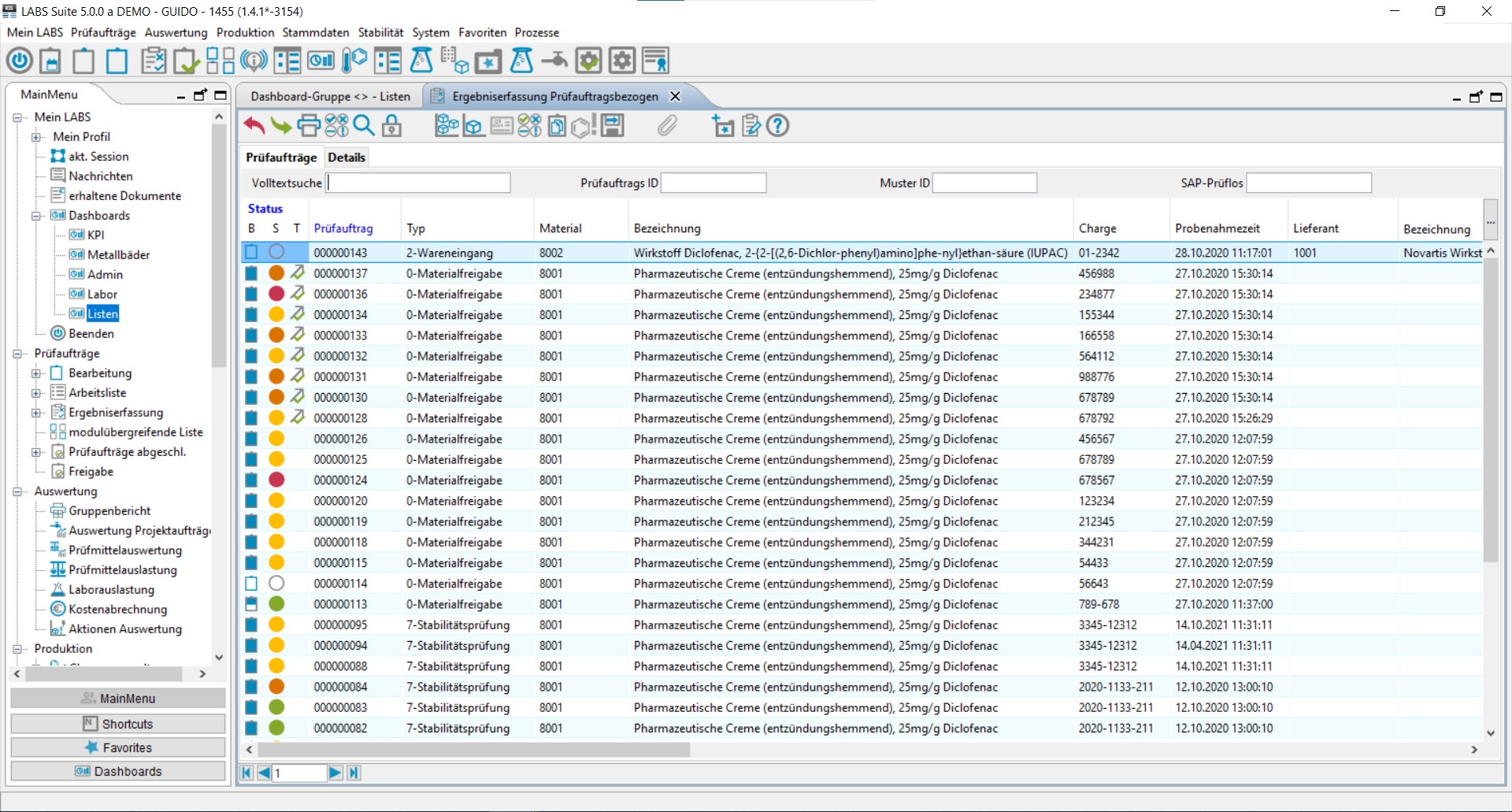Toggle B status box for order 000000137
The image size is (1512, 812).
coord(251,273)
